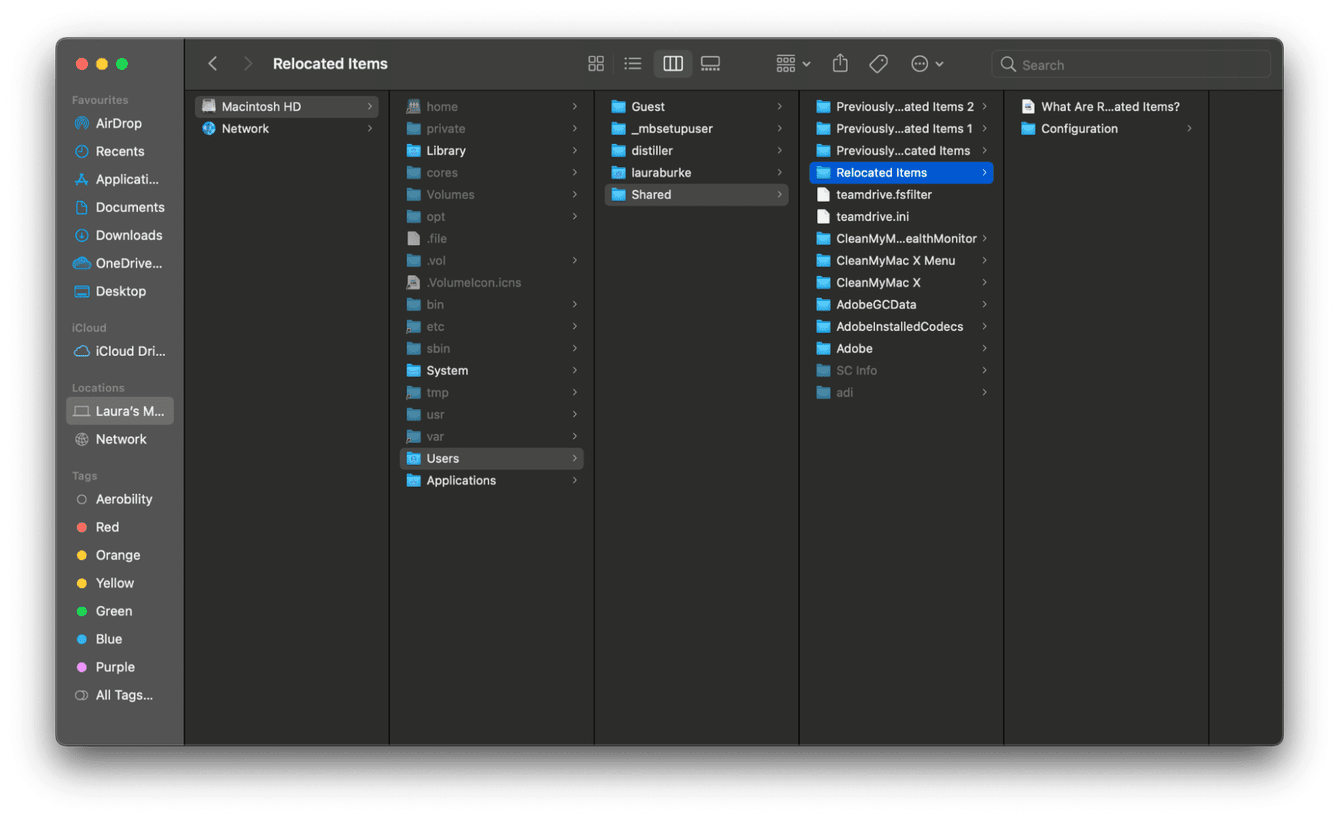Click the Edit Tags icon in the toolbar

(x=878, y=63)
